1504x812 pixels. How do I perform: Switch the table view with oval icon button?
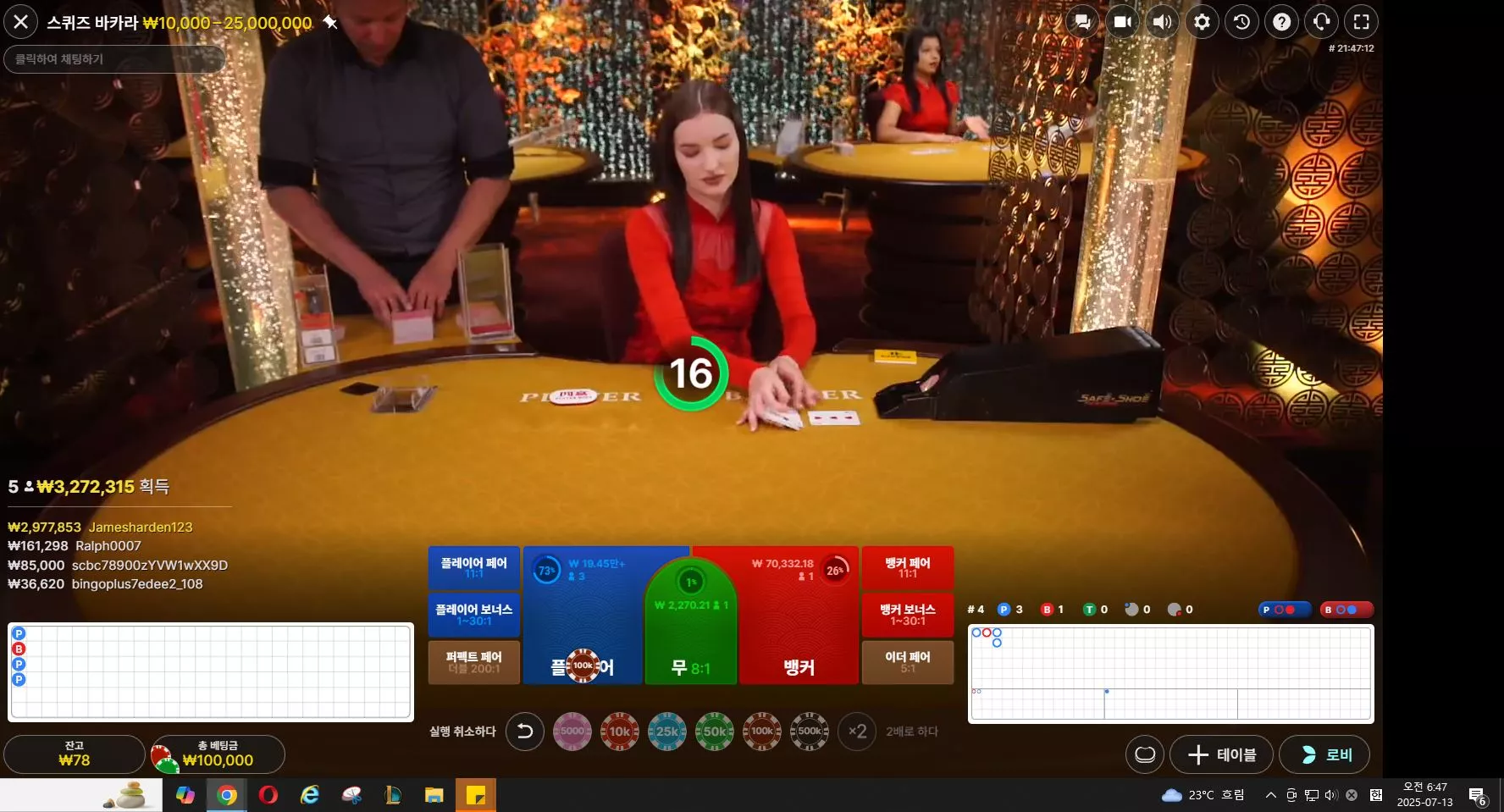click(x=1145, y=754)
